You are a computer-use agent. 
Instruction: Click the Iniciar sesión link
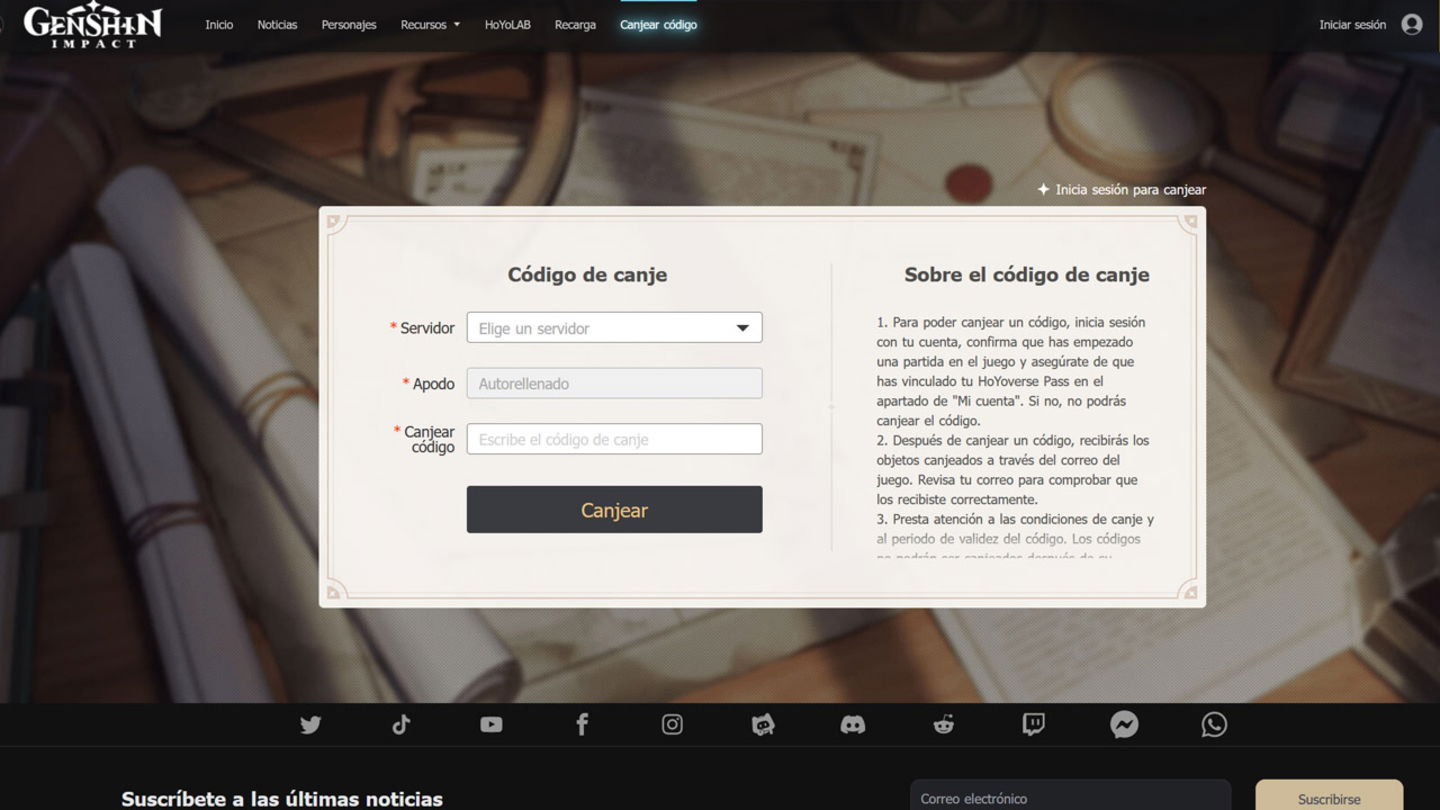click(1352, 25)
